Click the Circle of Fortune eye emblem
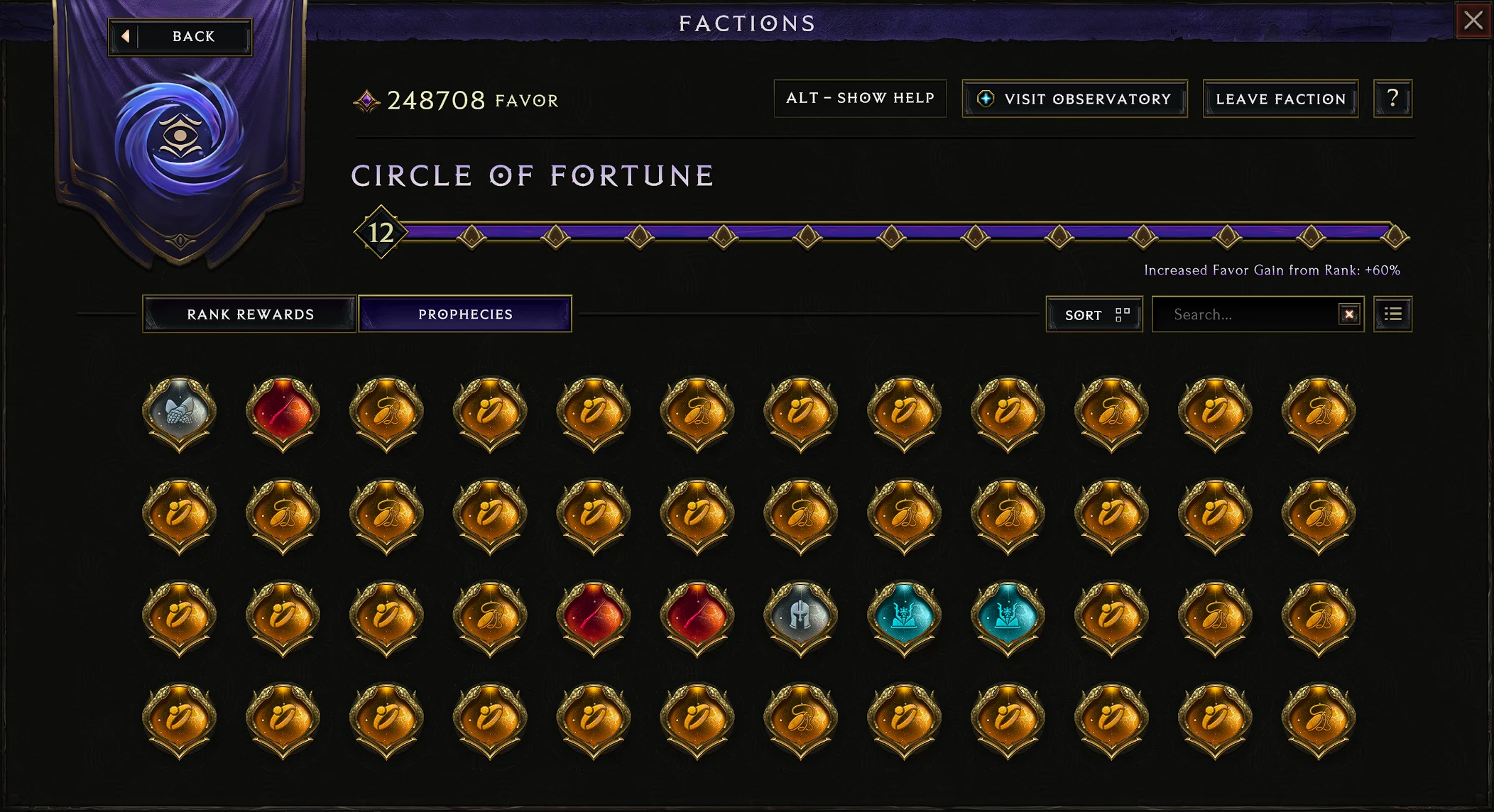This screenshot has width=1494, height=812. [x=180, y=136]
